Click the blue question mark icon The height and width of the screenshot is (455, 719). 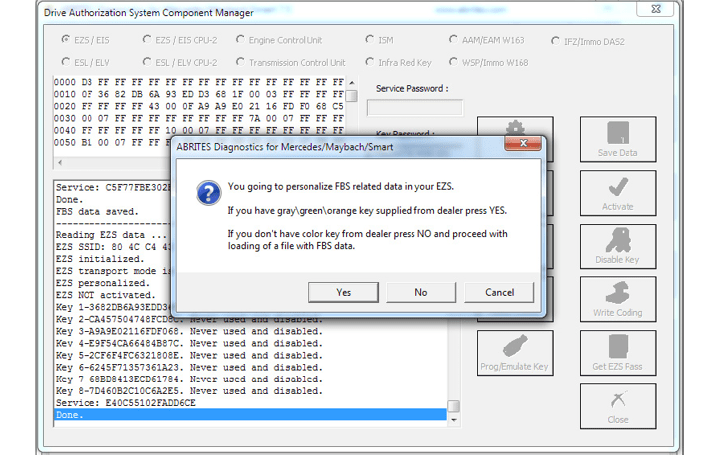(206, 193)
